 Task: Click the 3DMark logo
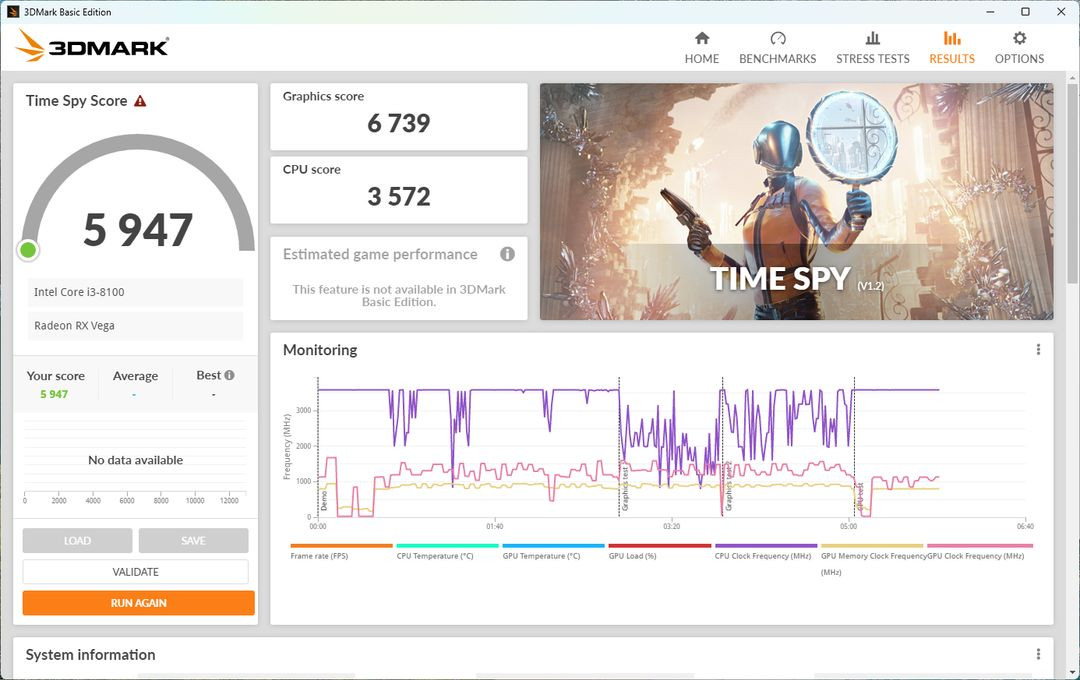pyautogui.click(x=93, y=45)
